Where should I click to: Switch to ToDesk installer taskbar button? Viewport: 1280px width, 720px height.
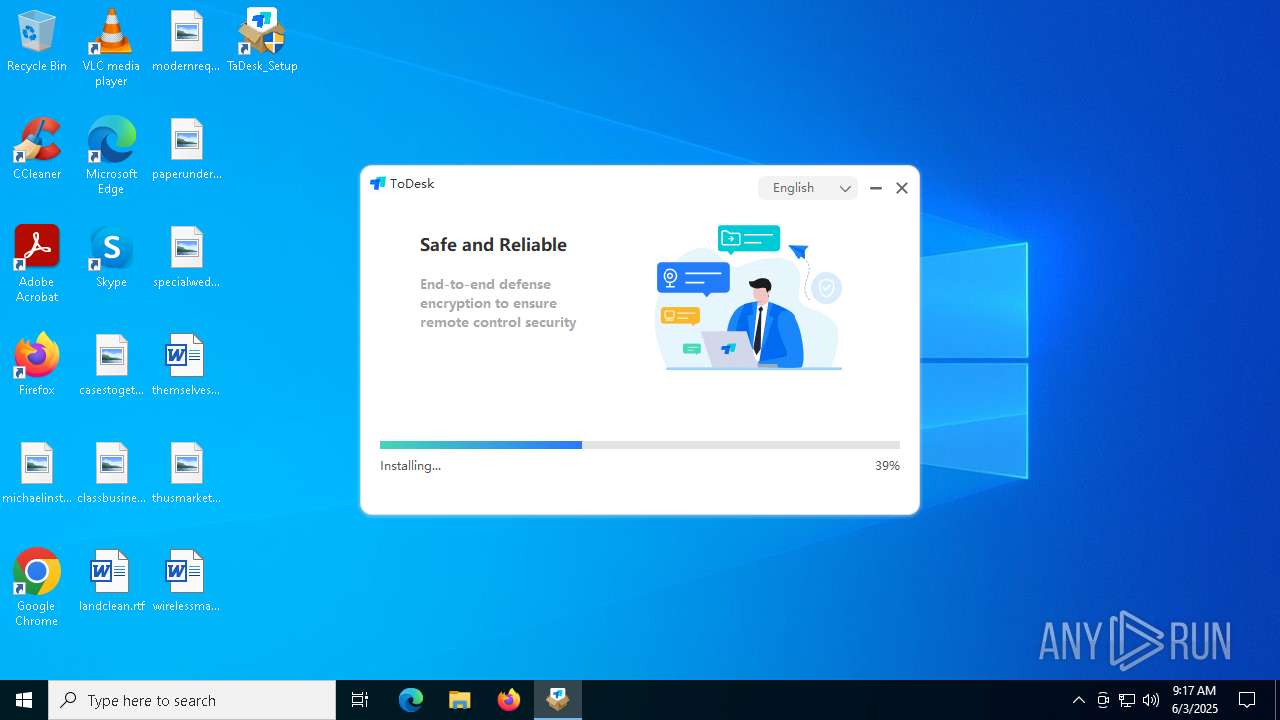tap(558, 700)
